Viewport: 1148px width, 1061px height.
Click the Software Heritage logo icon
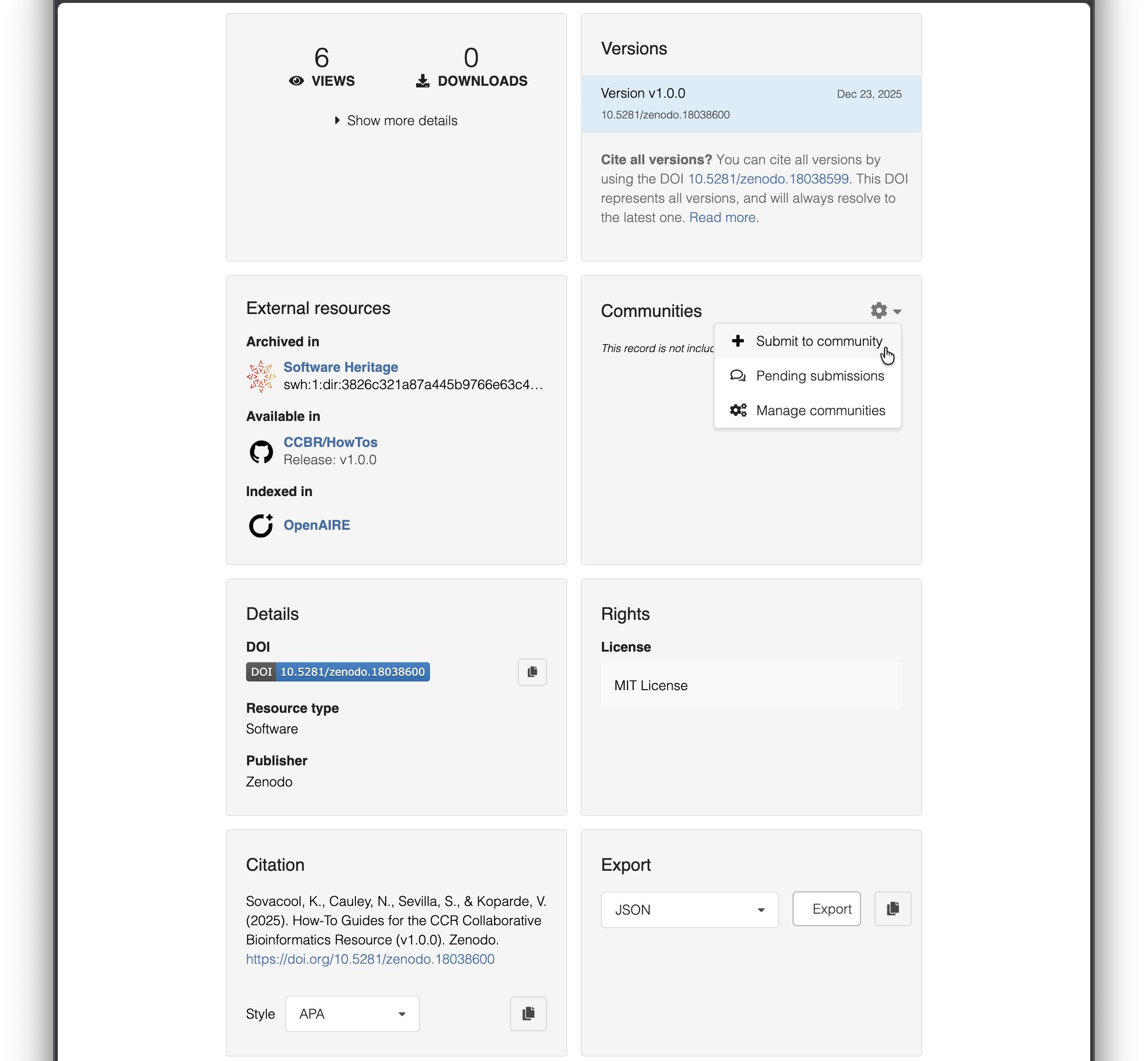click(261, 376)
